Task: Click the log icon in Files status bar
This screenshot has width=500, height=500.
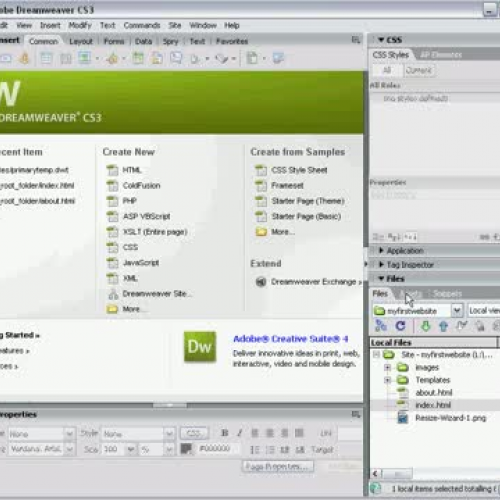Action: (376, 489)
